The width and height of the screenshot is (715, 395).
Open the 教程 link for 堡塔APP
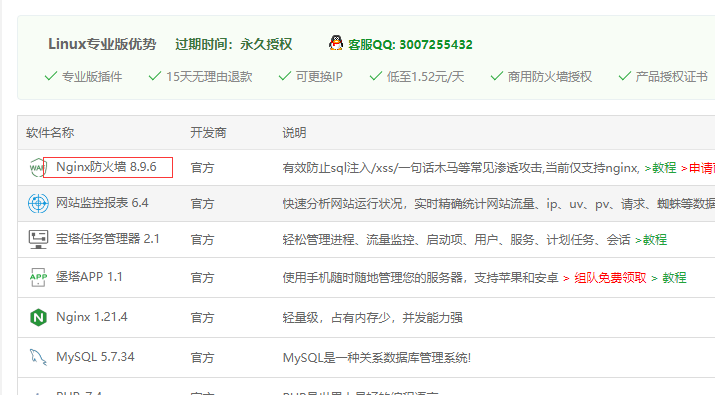[x=669, y=278]
